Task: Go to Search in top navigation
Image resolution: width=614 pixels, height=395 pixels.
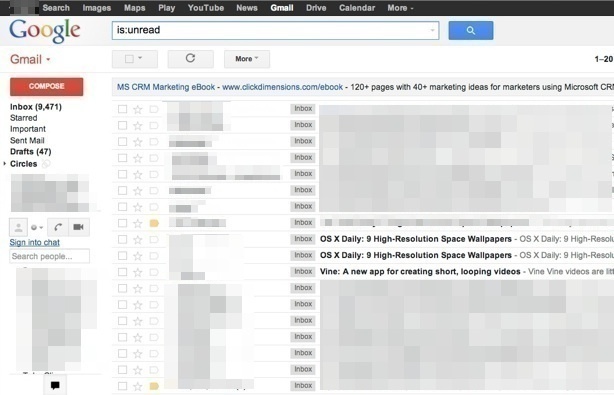Action: pyautogui.click(x=56, y=8)
